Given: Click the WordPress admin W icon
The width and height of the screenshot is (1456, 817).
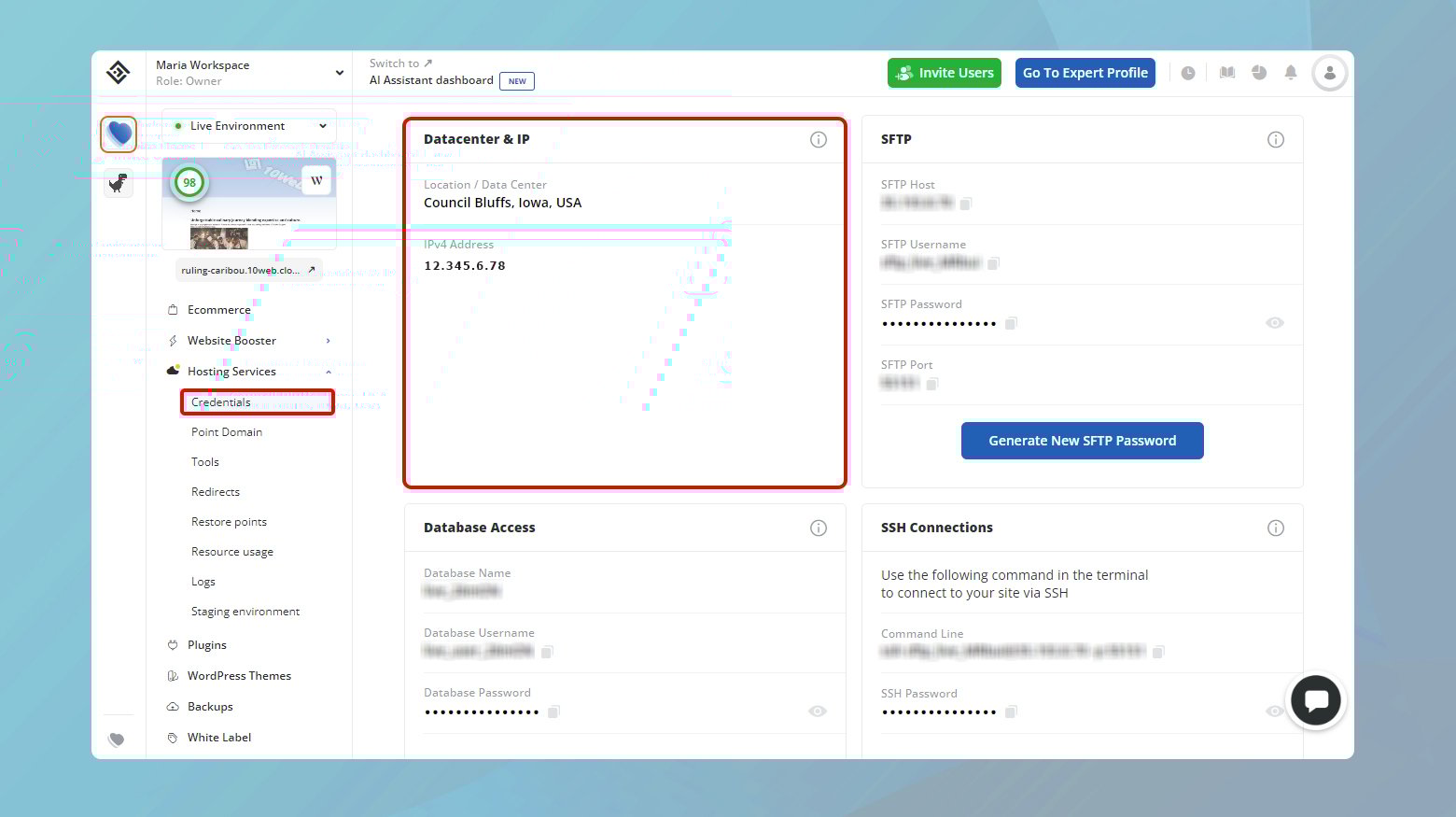Looking at the screenshot, I should point(317,180).
